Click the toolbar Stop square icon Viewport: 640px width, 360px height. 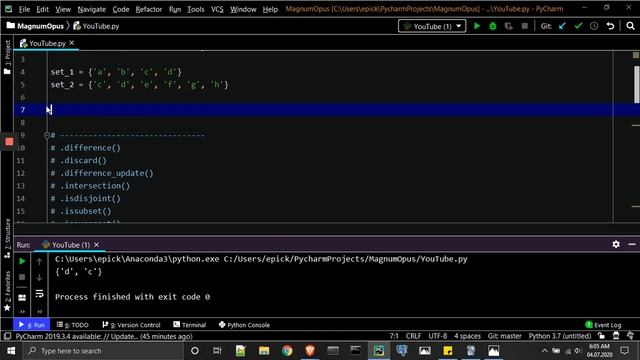coord(524,26)
